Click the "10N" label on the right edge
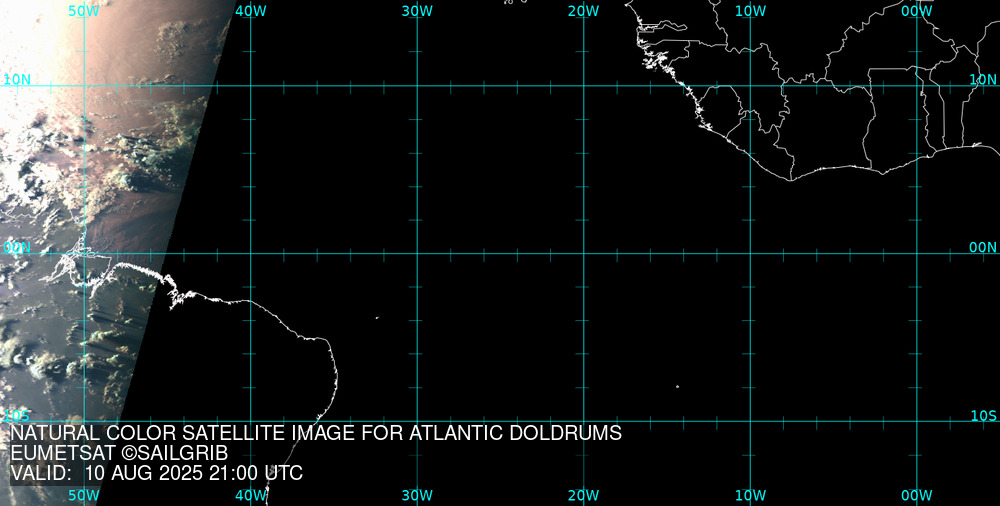This screenshot has width=1000, height=506. tap(983, 80)
